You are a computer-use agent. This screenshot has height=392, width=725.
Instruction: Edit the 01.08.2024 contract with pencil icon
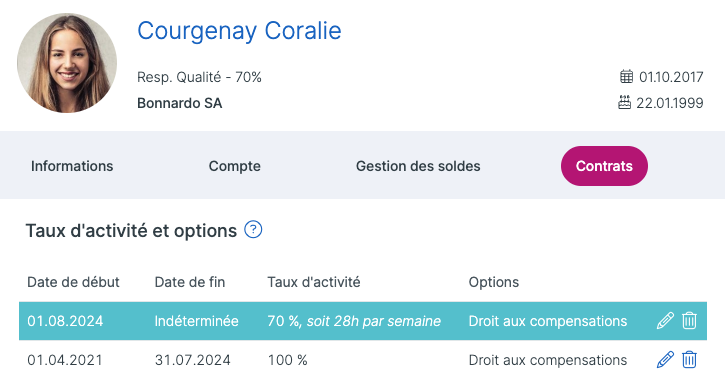(x=665, y=321)
